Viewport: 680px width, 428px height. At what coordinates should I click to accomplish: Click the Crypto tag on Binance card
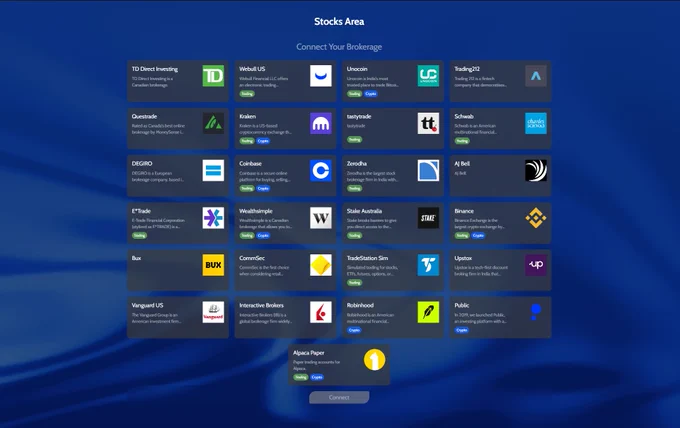point(478,235)
